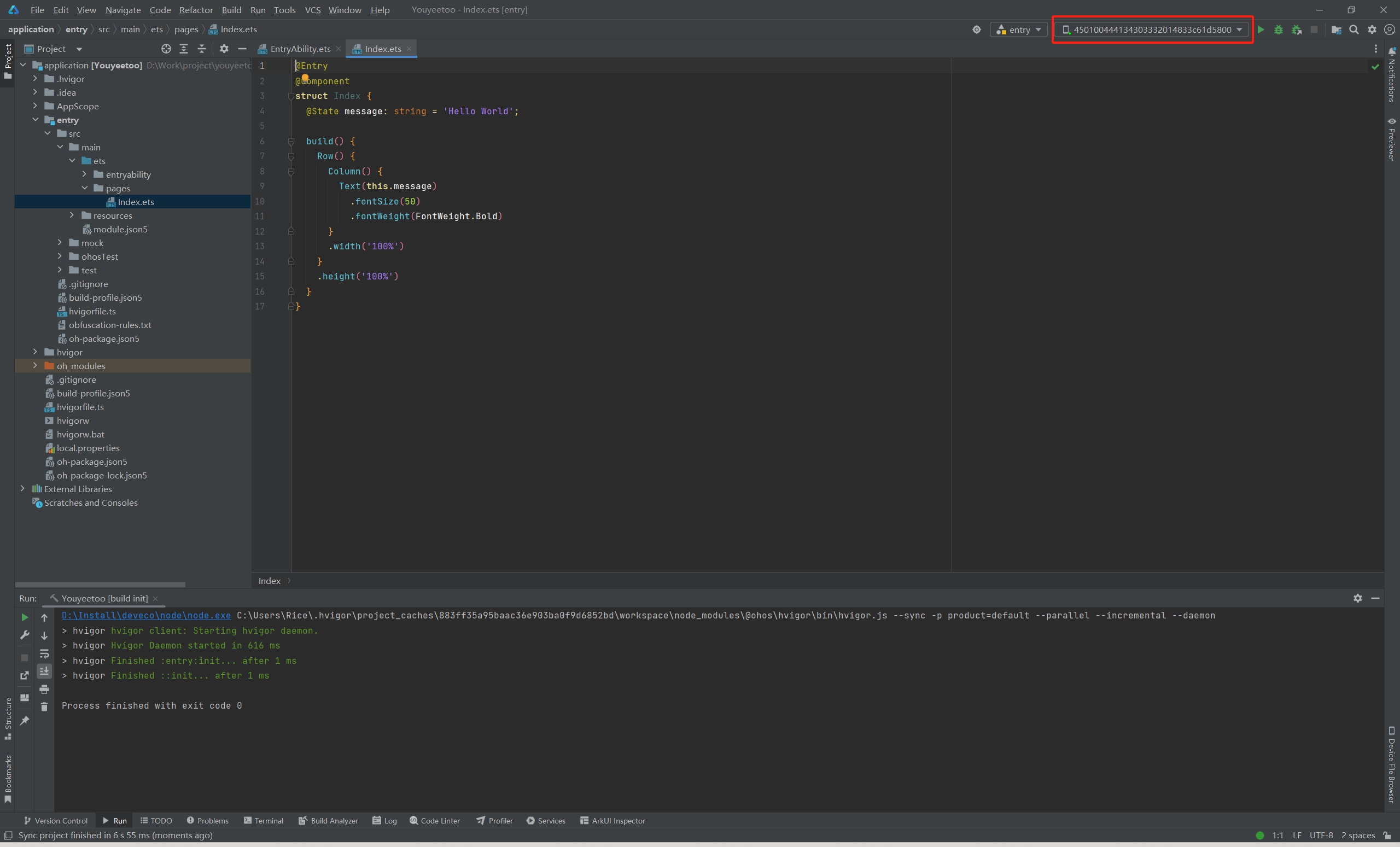Screen dimensions: 1400x847
Task: Click the green inspection checkmark in the editor
Action: click(1375, 67)
